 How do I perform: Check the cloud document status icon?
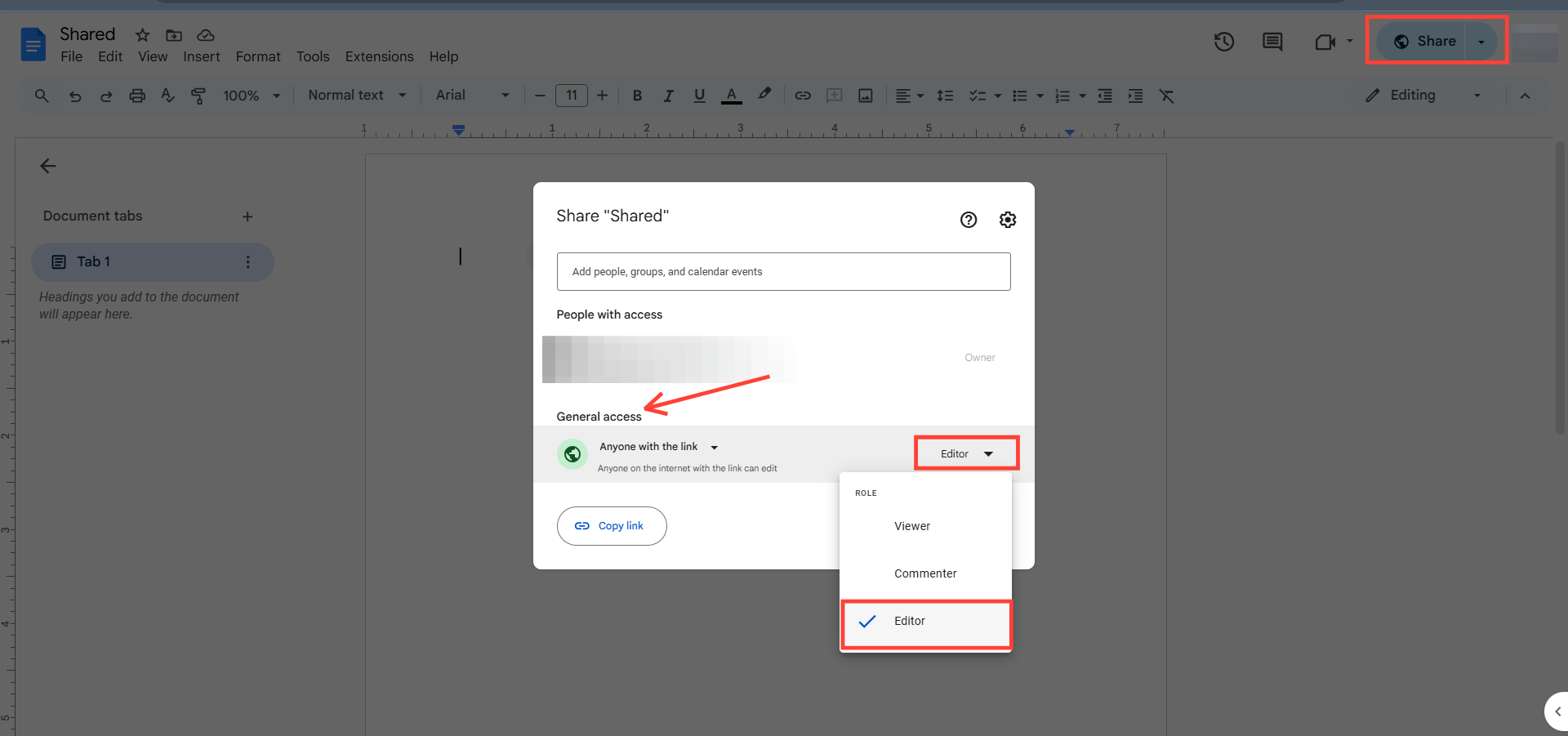[206, 35]
